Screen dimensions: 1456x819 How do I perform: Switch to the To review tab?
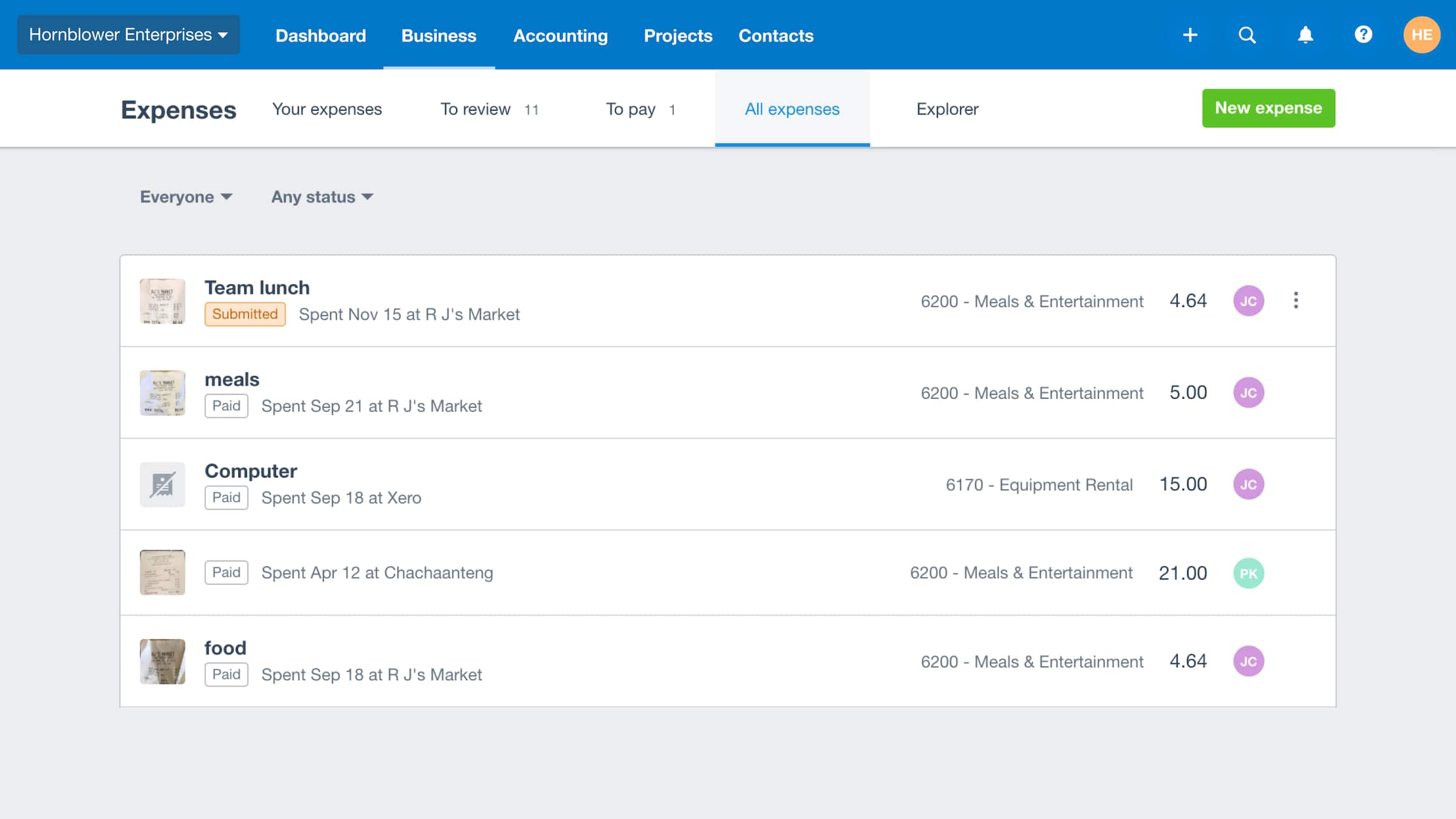pos(476,109)
